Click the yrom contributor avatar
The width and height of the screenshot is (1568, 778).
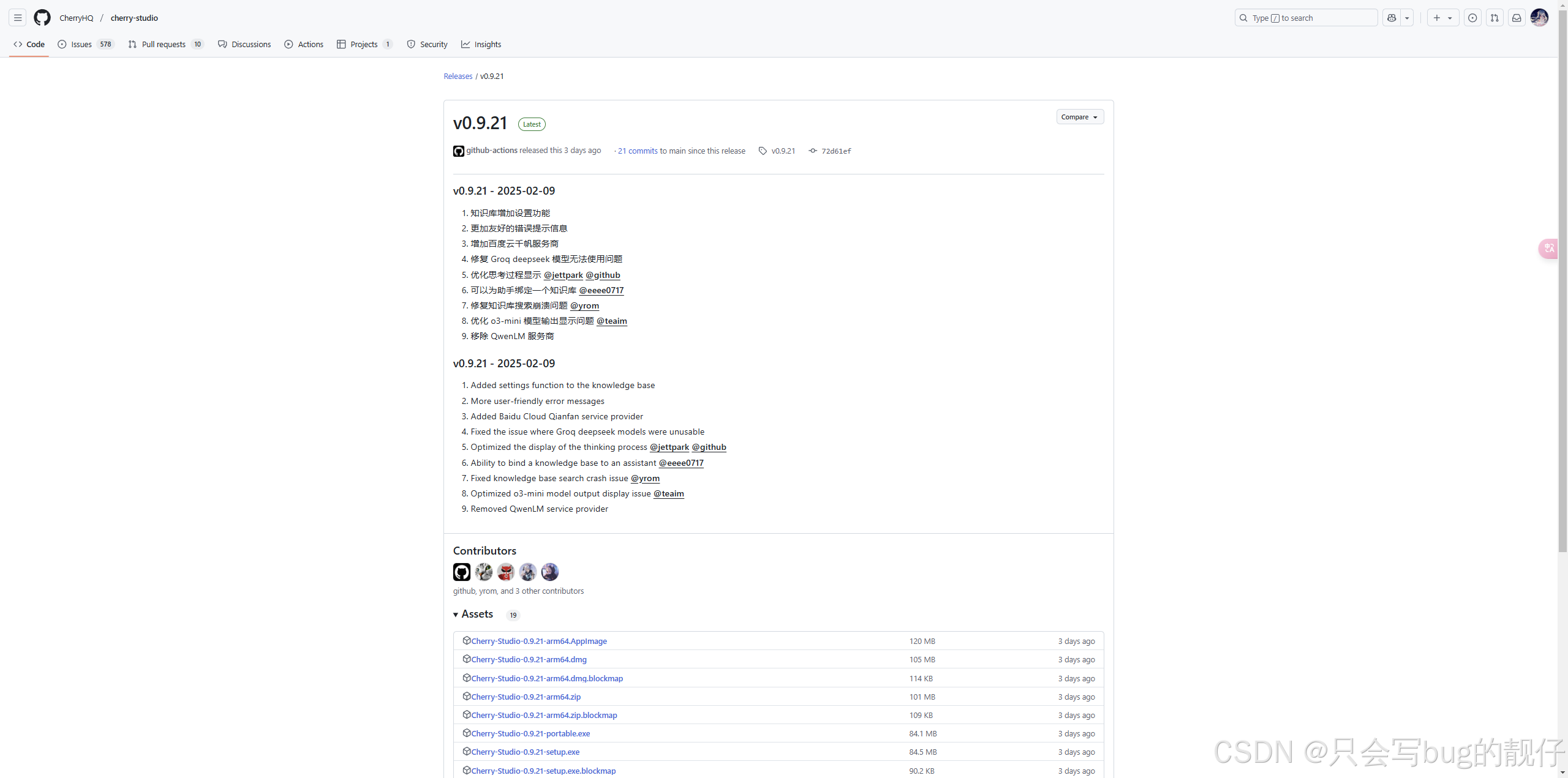(x=484, y=572)
